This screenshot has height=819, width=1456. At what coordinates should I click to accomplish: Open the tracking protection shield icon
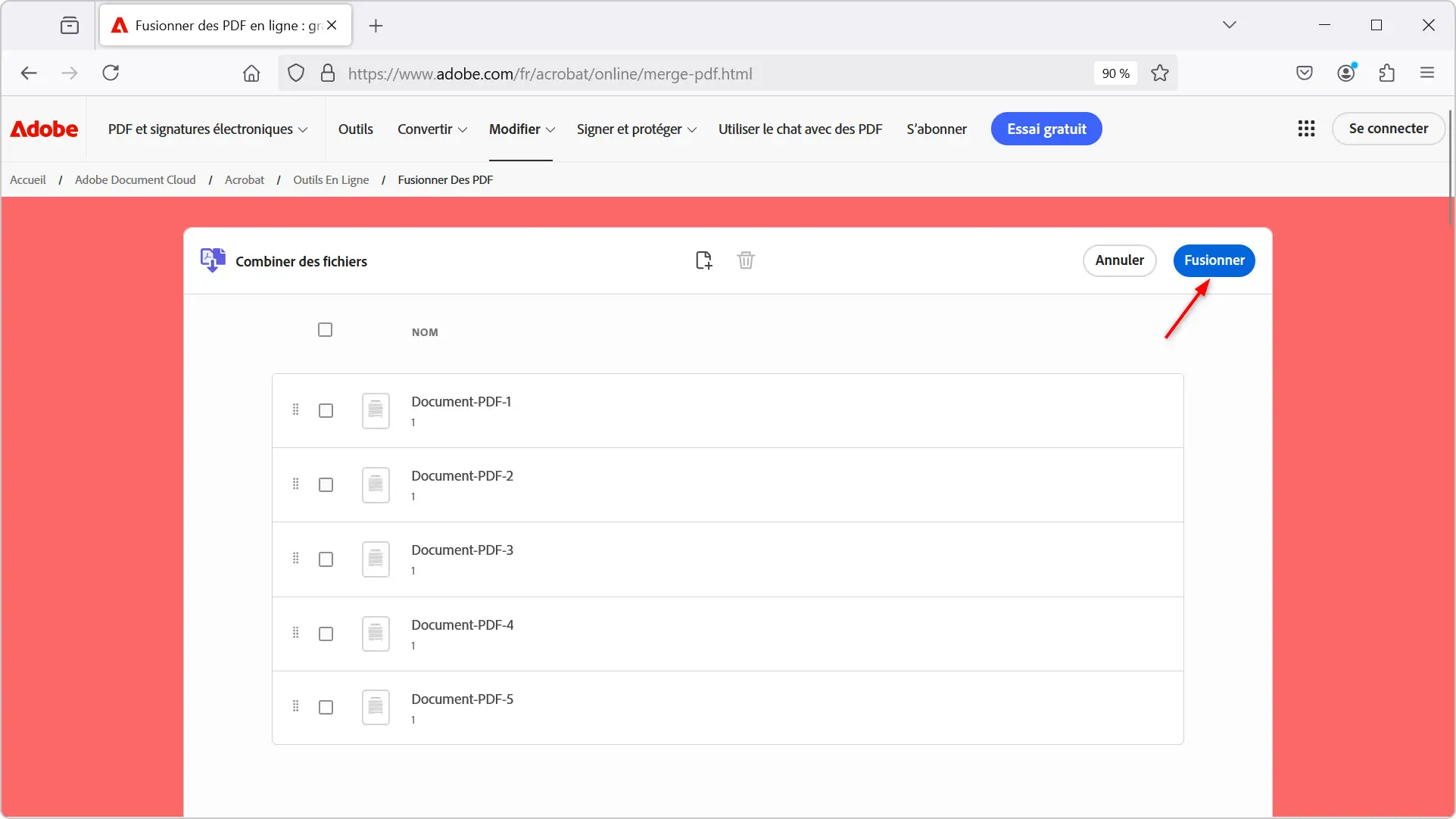(296, 73)
